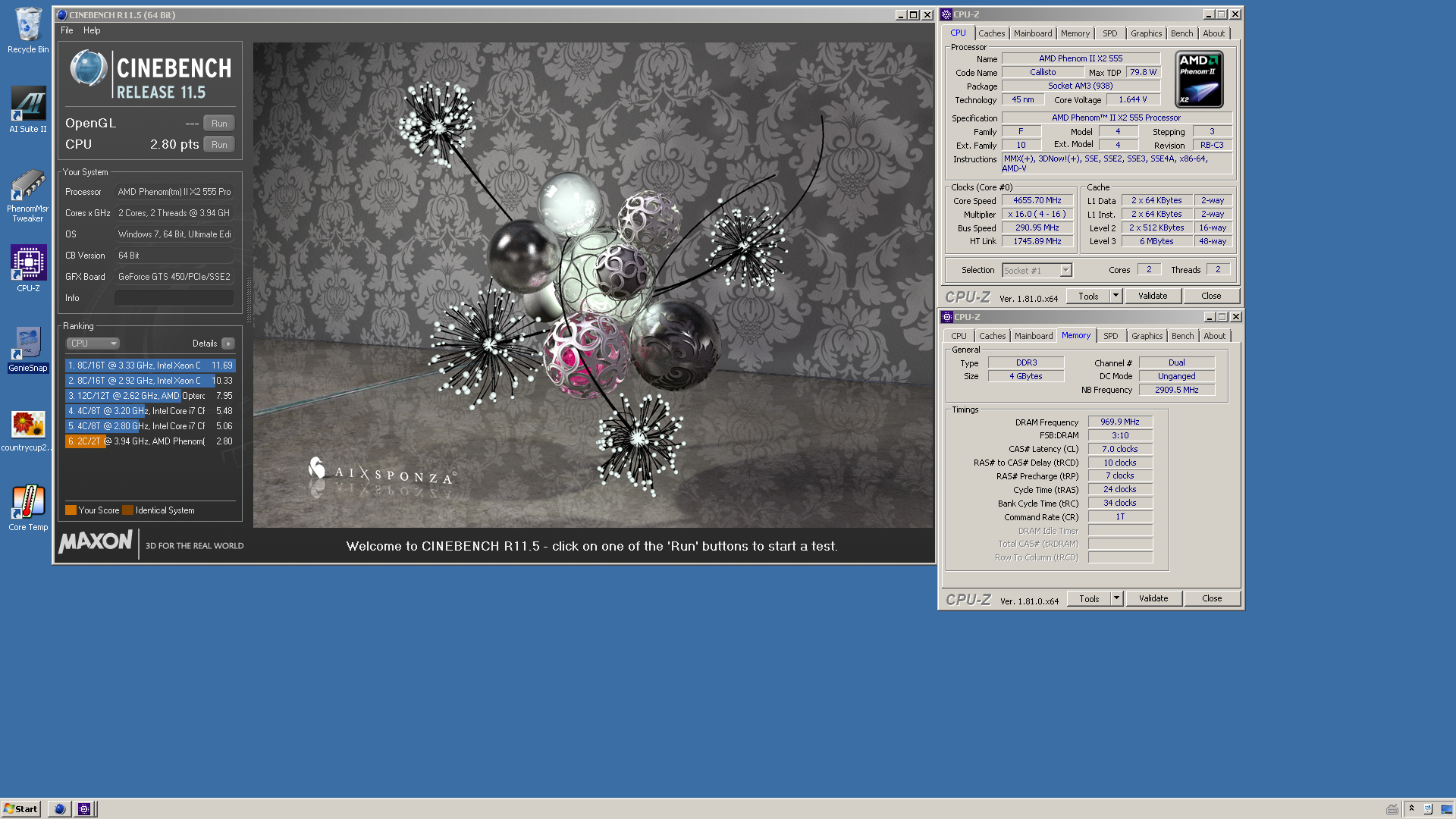This screenshot has width=1456, height=819.
Task: Click the Cinebench Release 11.5 logo
Action: pyautogui.click(x=150, y=74)
